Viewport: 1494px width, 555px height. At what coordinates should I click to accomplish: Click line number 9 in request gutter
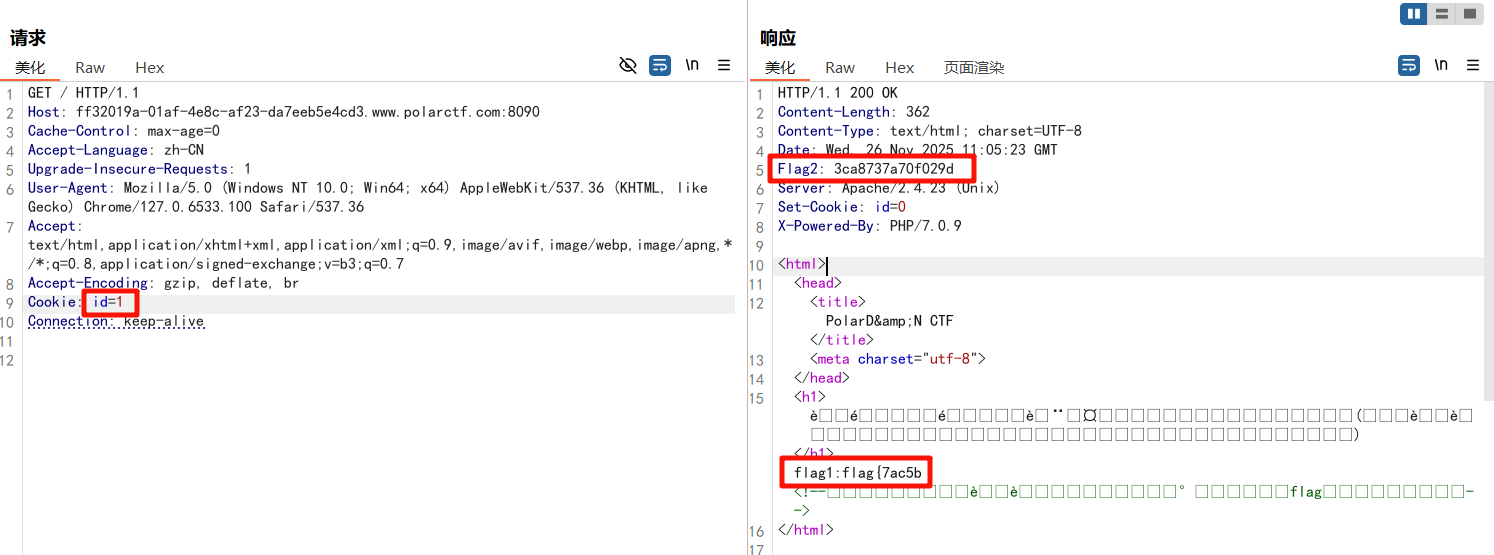[x=8, y=302]
